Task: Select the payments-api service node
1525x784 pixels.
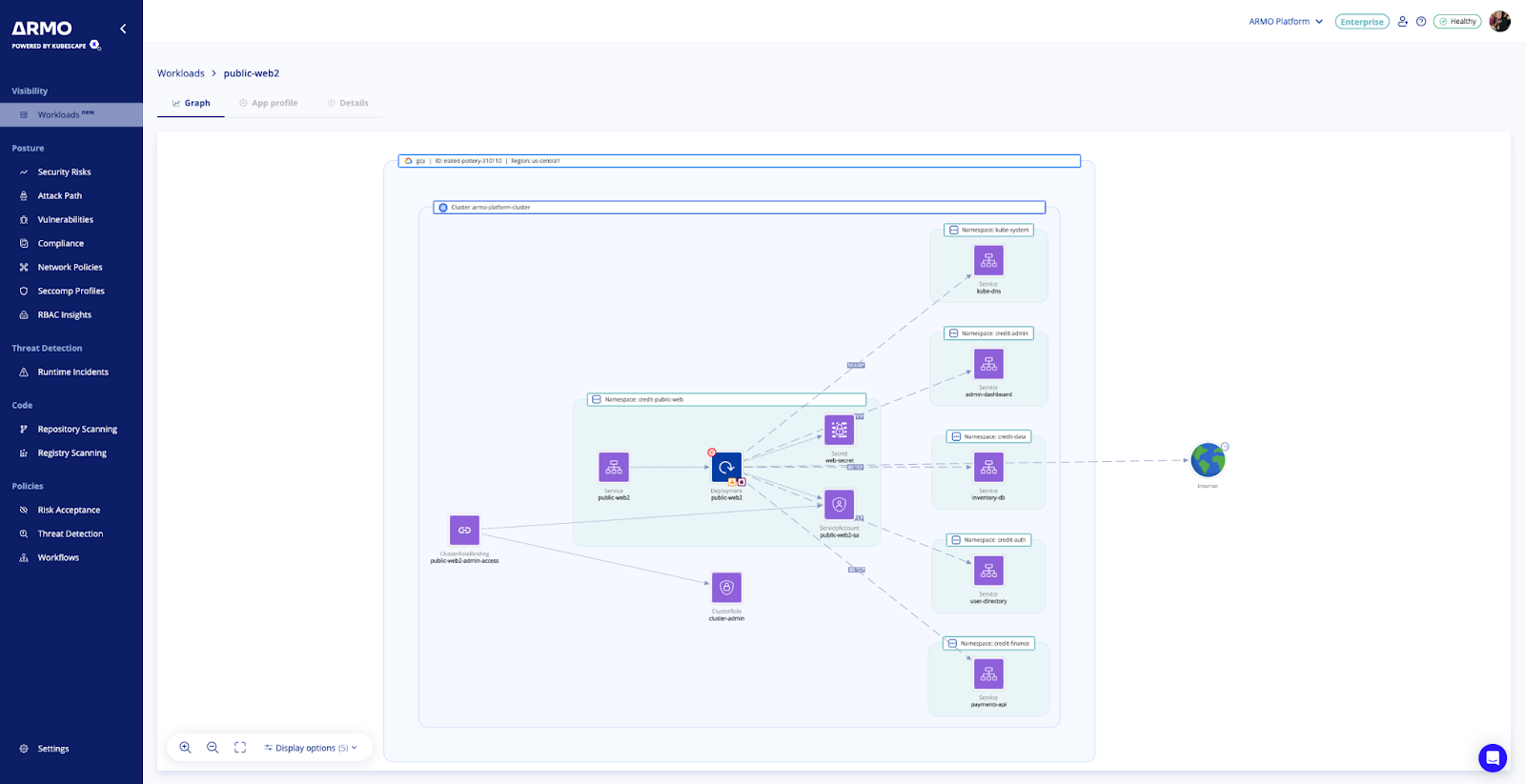Action: pyautogui.click(x=988, y=673)
